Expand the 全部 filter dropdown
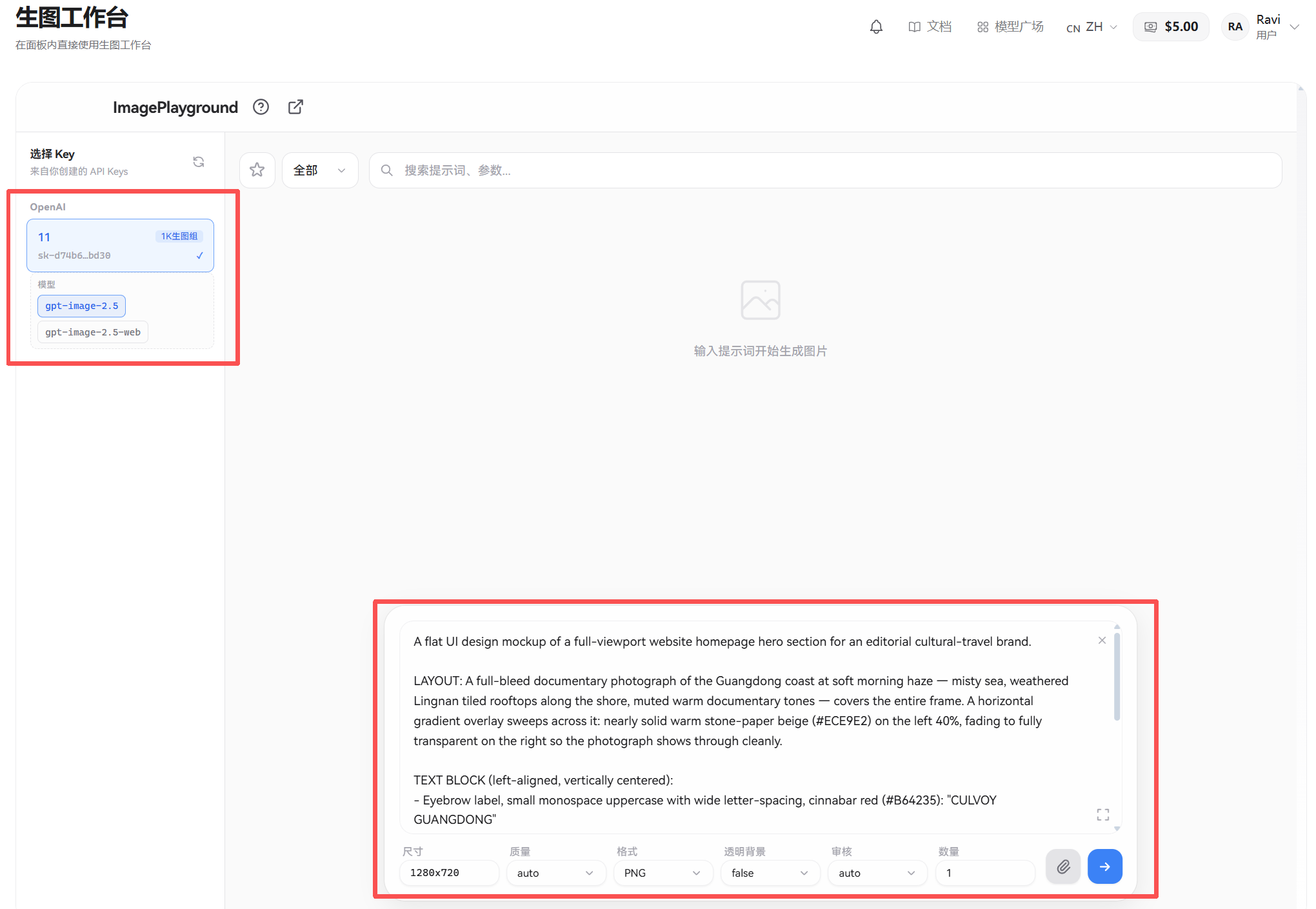The width and height of the screenshot is (1316, 909). [x=320, y=170]
